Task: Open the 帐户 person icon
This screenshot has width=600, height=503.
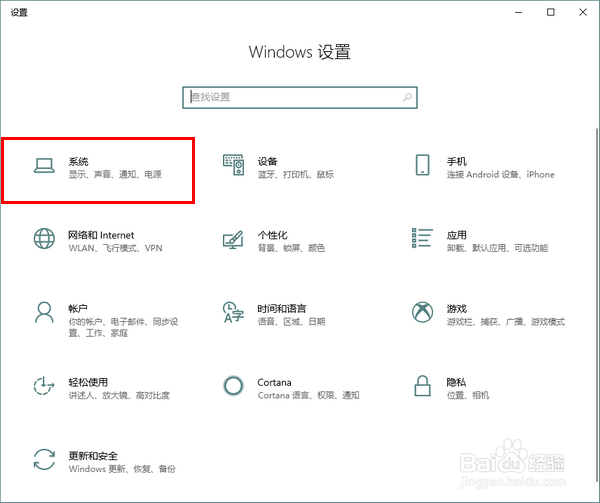Action: coord(44,313)
